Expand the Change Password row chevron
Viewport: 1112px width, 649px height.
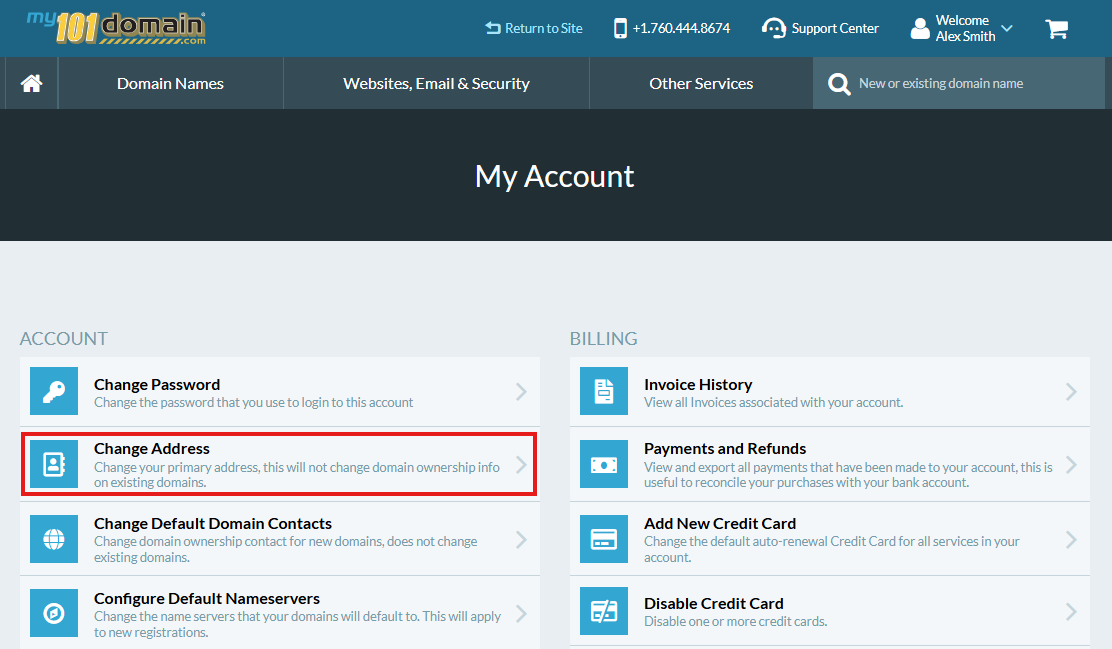pyautogui.click(x=521, y=391)
